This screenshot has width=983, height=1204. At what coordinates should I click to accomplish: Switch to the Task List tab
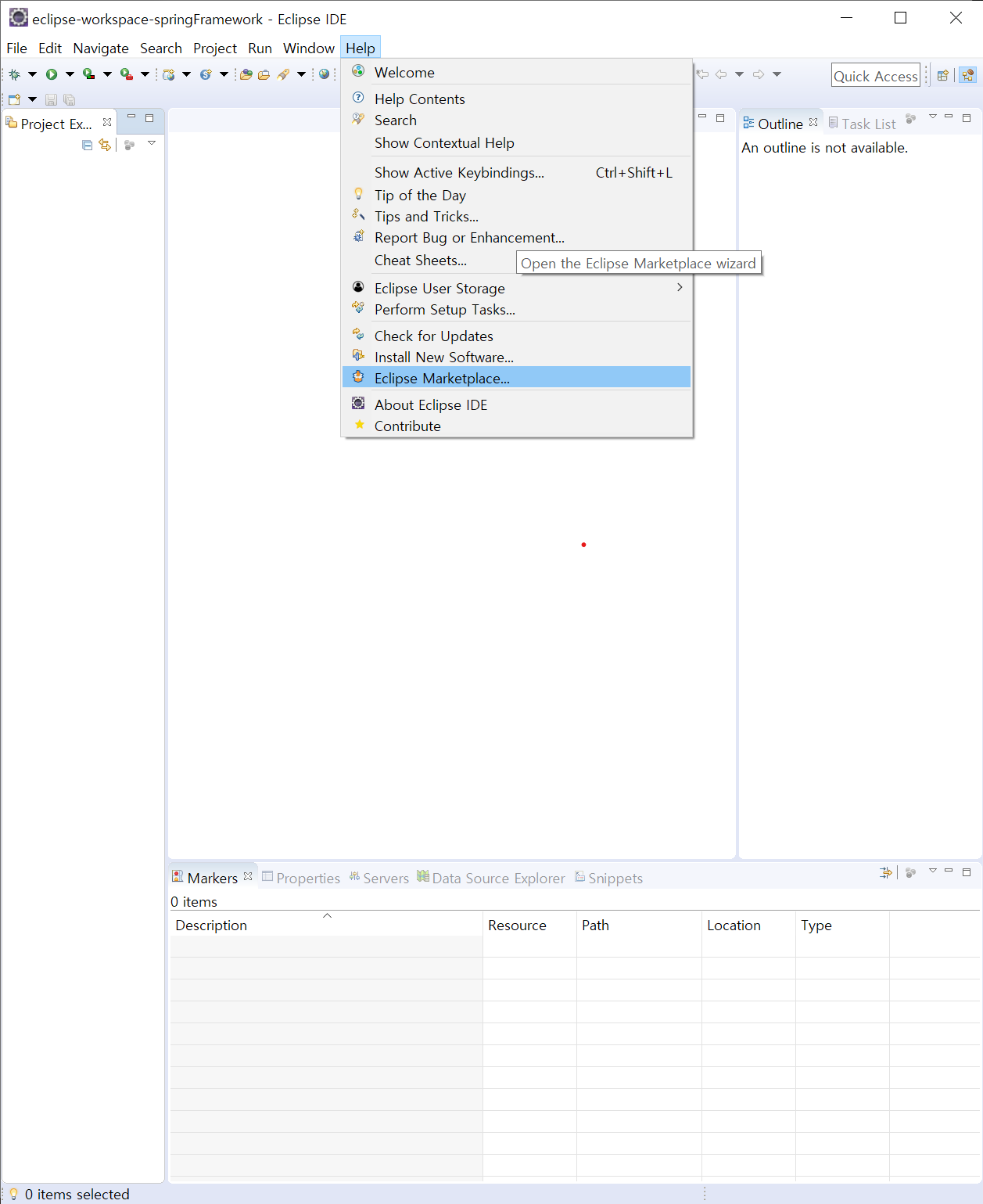tap(862, 124)
